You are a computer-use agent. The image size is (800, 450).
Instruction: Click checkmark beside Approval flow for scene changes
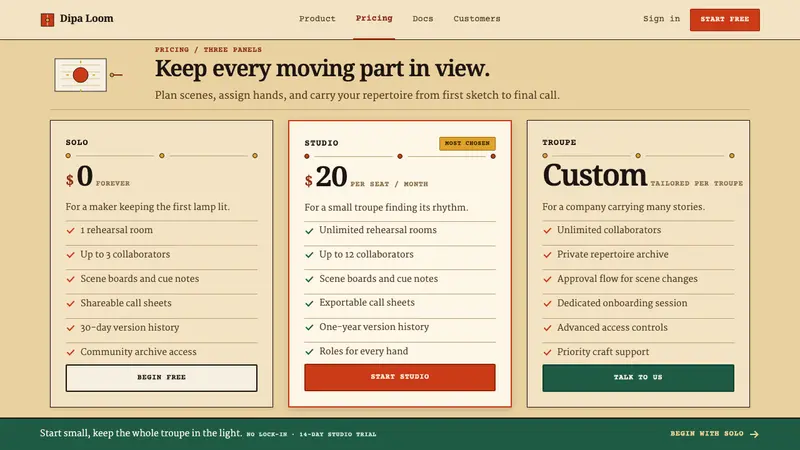point(547,279)
